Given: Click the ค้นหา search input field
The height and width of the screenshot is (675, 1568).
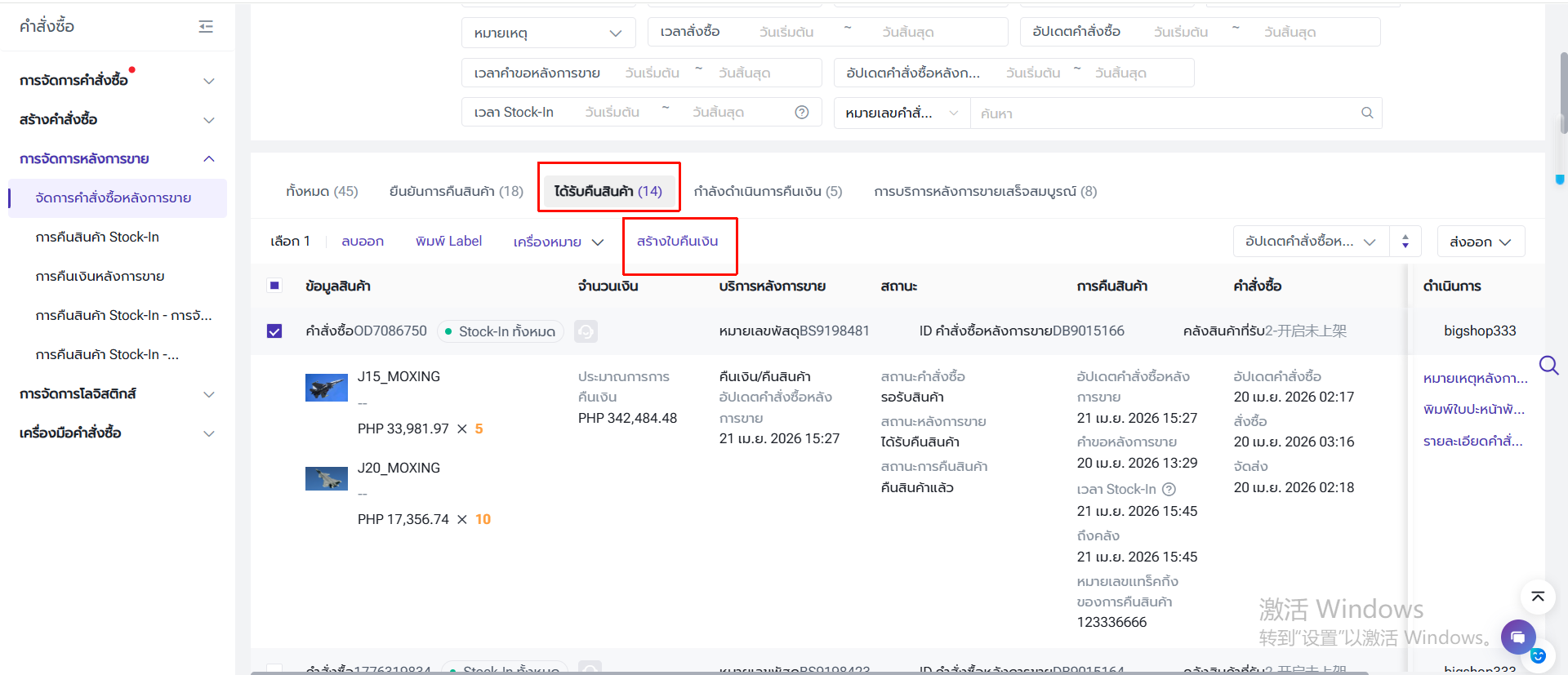Looking at the screenshot, I should tap(1160, 113).
